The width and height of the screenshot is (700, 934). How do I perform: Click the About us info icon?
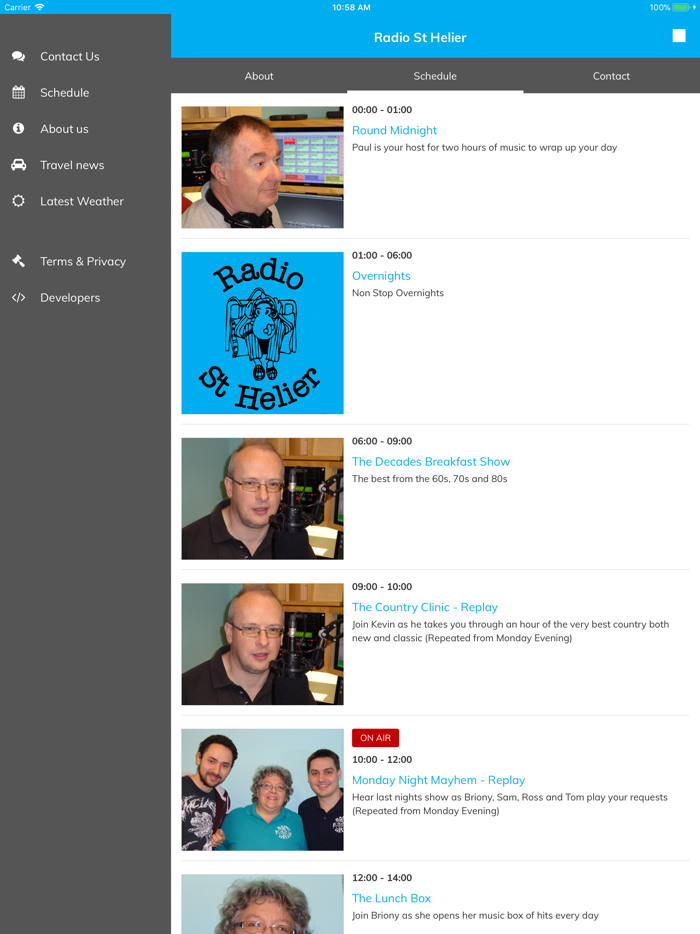(18, 129)
